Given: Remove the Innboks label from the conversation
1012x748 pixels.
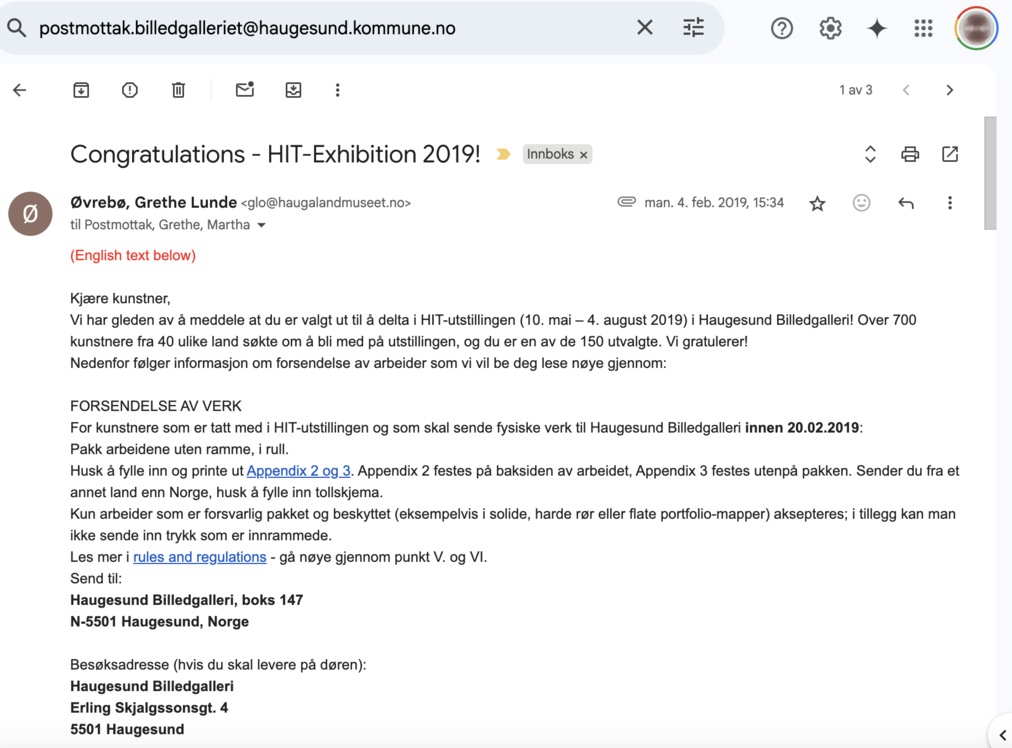Looking at the screenshot, I should (x=584, y=155).
